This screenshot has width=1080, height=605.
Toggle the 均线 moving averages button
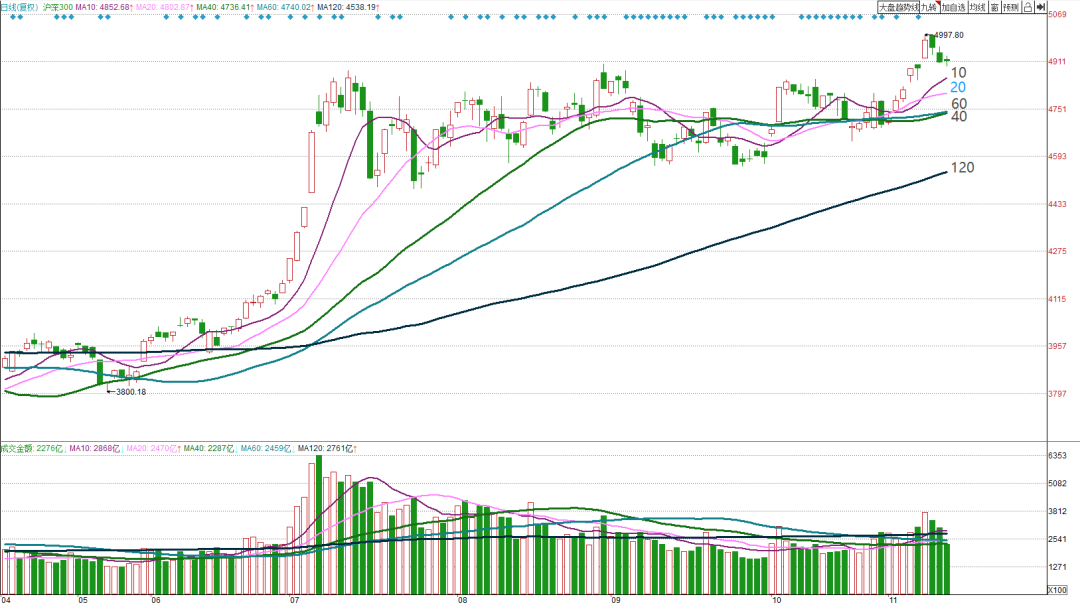[977, 7]
